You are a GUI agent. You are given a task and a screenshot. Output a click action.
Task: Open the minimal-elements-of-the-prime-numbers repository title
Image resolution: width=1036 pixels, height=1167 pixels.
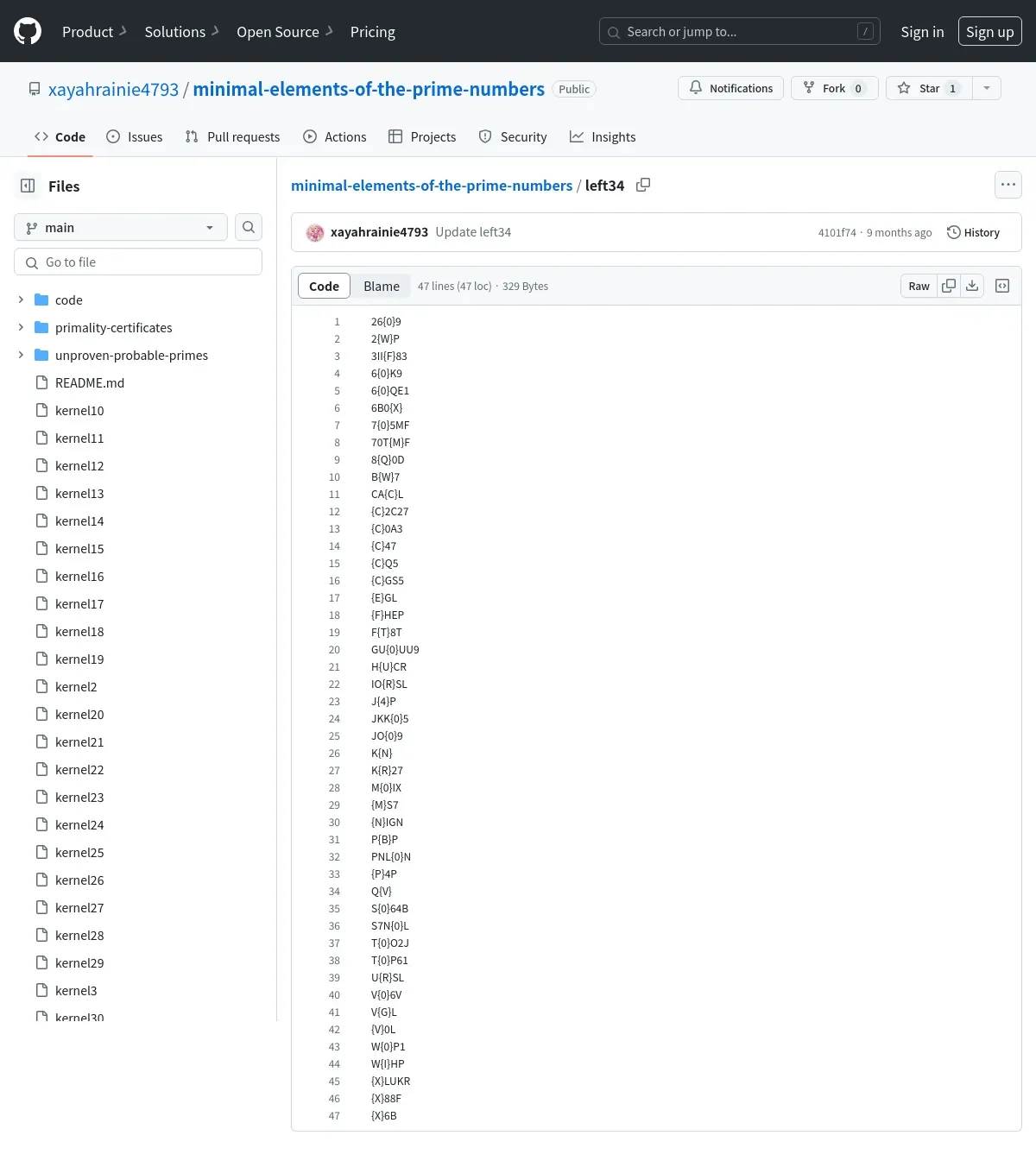tap(369, 89)
